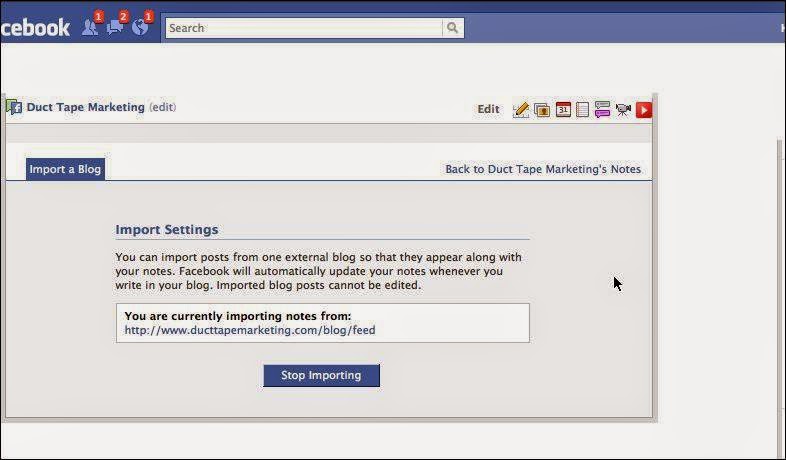Click the pencil edit page icon

point(521,110)
